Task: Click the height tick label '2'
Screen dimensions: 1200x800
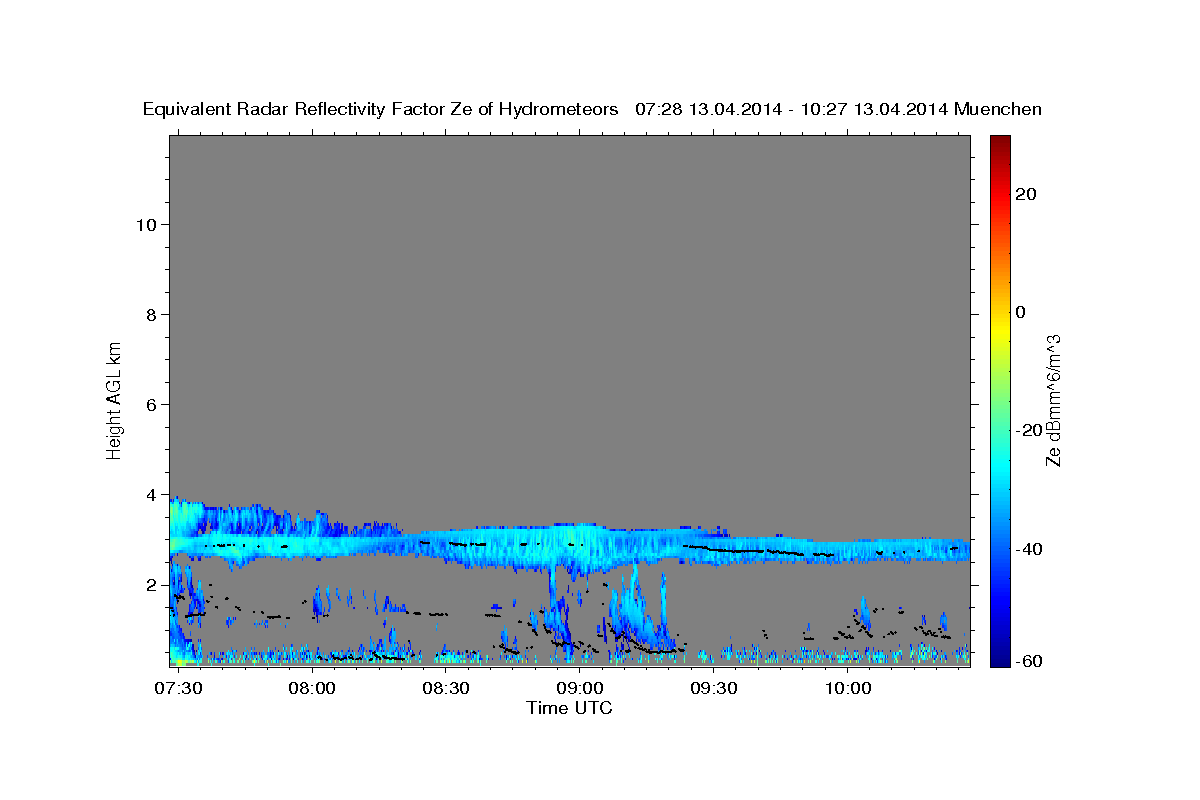Action: [152, 585]
